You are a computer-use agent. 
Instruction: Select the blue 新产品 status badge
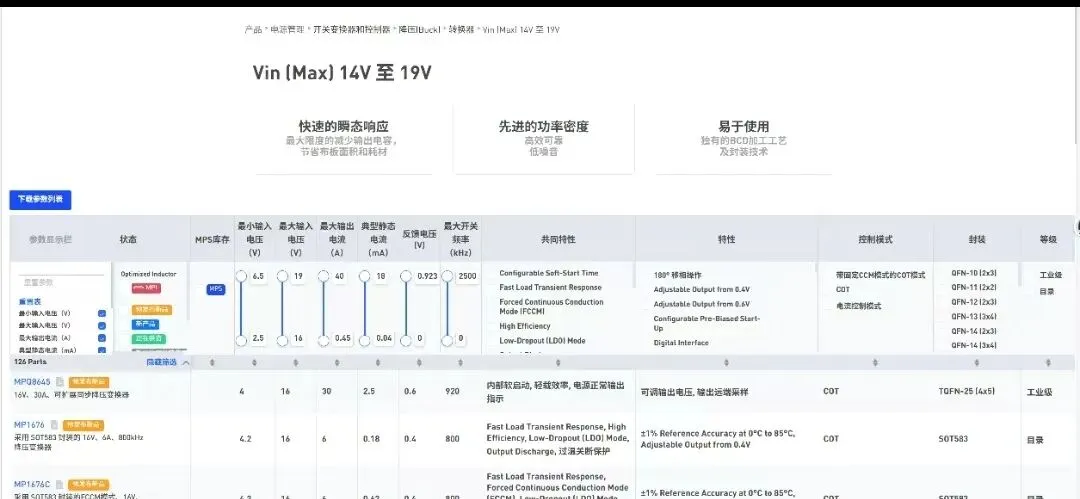145,324
